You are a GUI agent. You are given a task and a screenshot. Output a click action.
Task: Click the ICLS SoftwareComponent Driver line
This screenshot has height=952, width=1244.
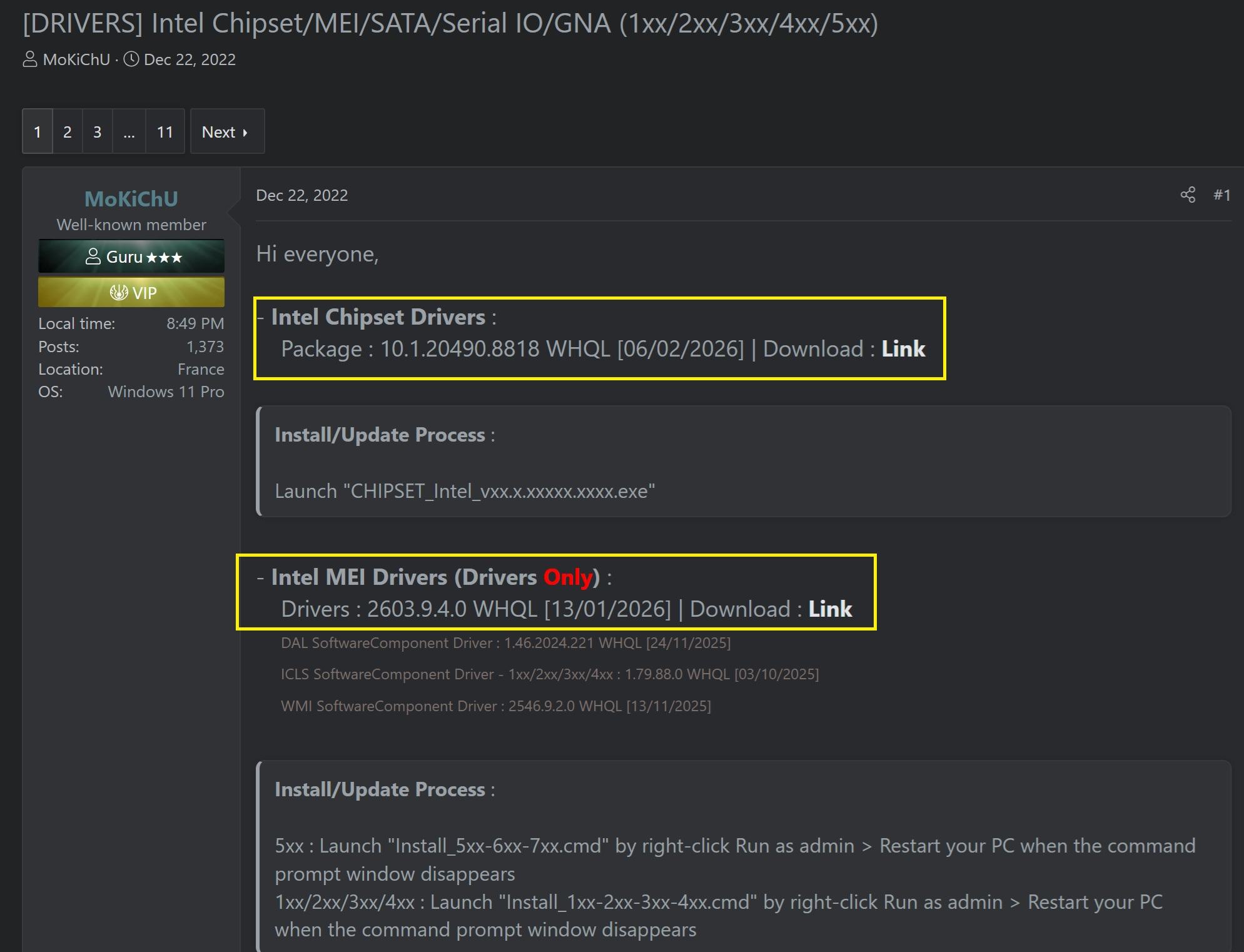(x=550, y=674)
